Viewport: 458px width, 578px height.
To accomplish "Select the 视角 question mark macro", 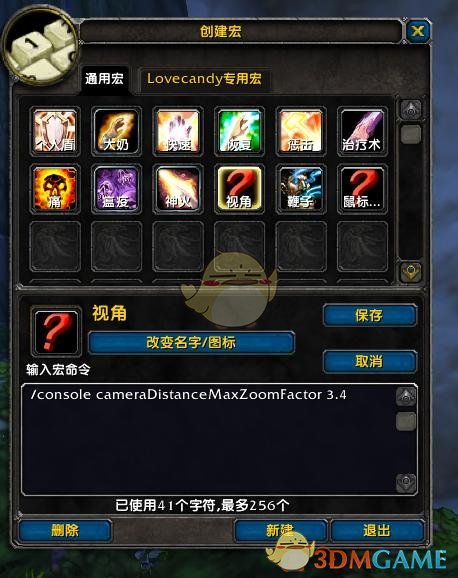I will click(x=240, y=189).
